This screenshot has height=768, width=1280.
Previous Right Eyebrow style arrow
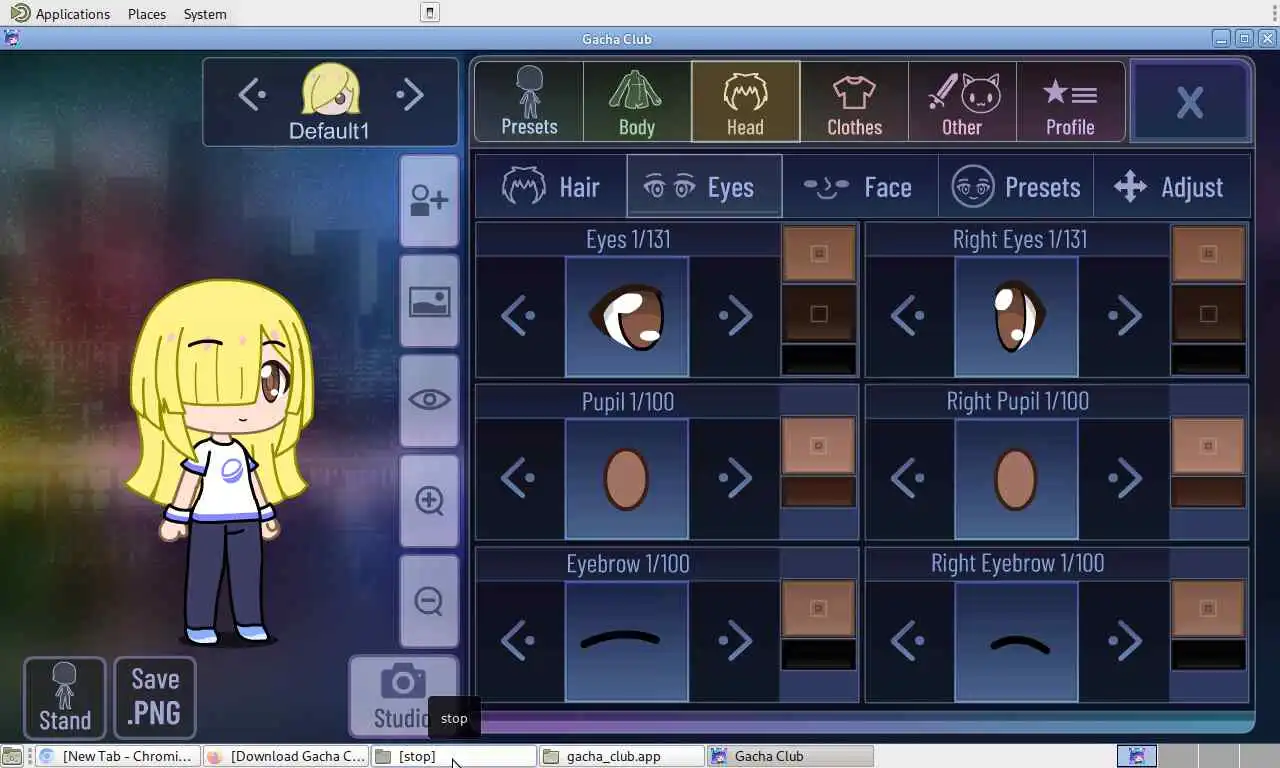(909, 640)
